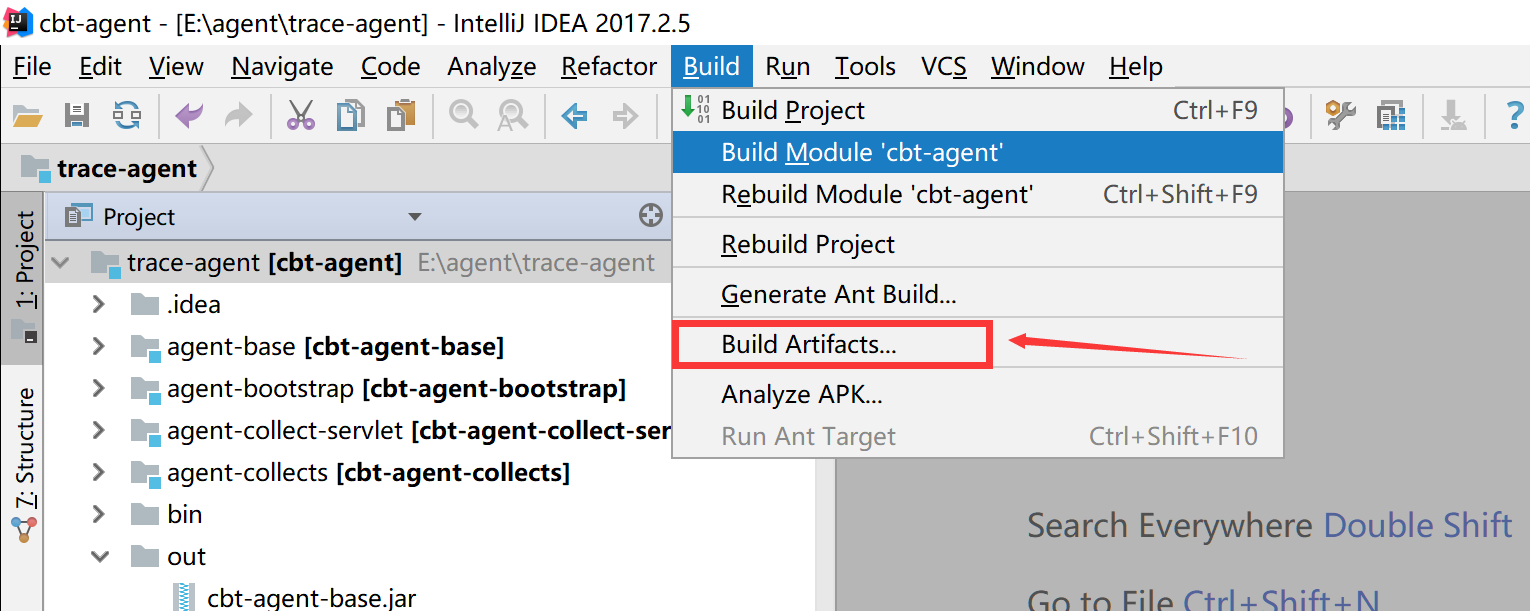Choose Build Project from Build menu
The width and height of the screenshot is (1530, 611).
pos(978,110)
